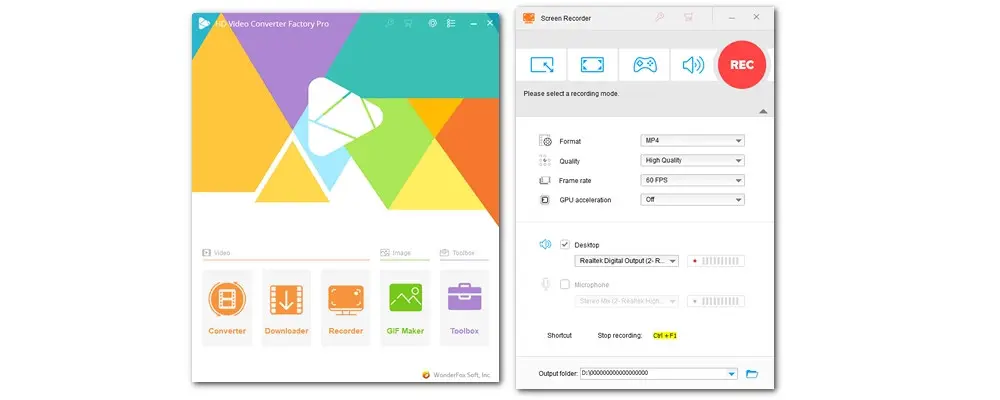Click the highlighted Ctrl + F1 shortcut
This screenshot has height=400, width=1000.
[665, 335]
